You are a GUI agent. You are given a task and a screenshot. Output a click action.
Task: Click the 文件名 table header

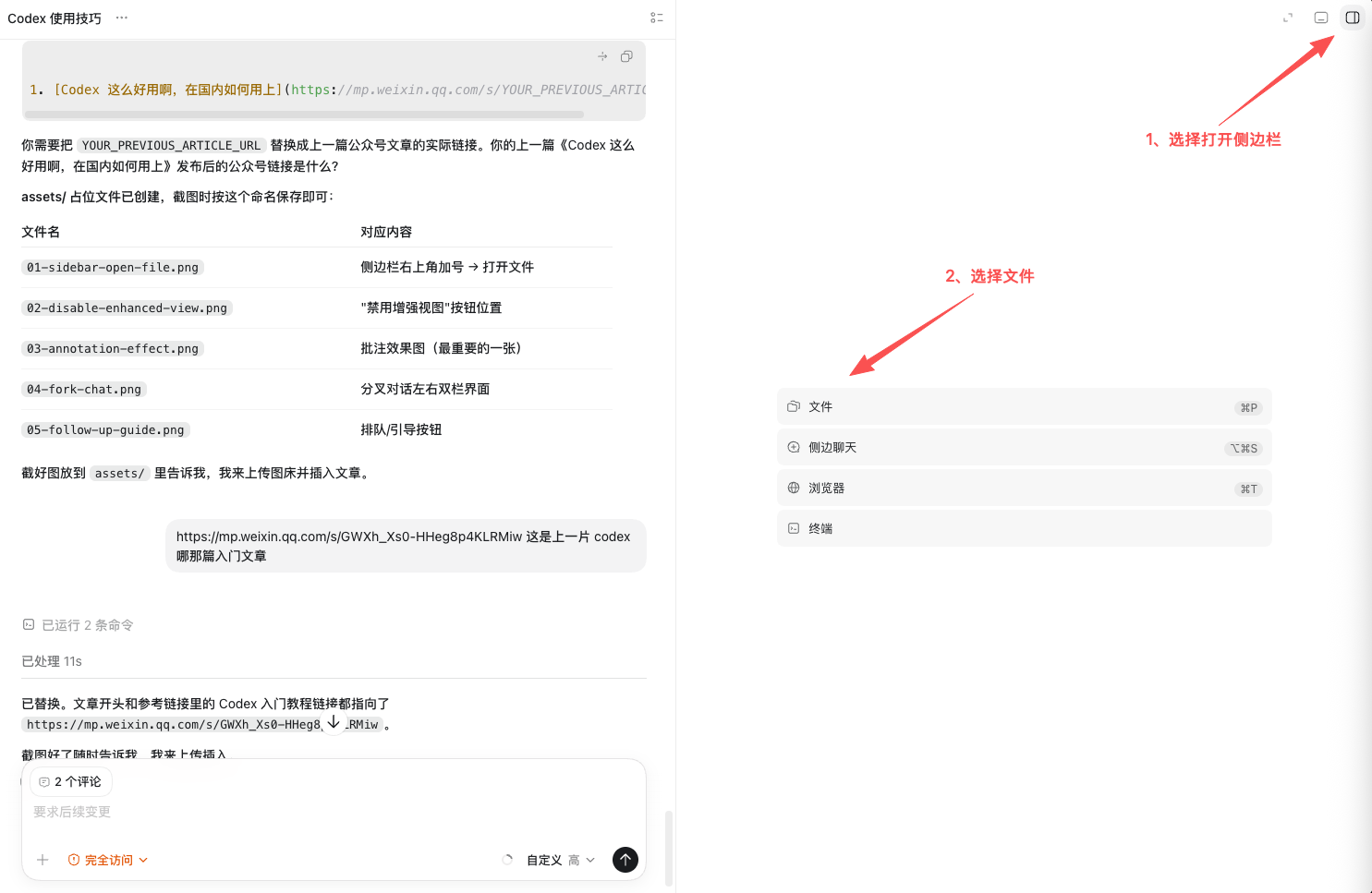(41, 232)
